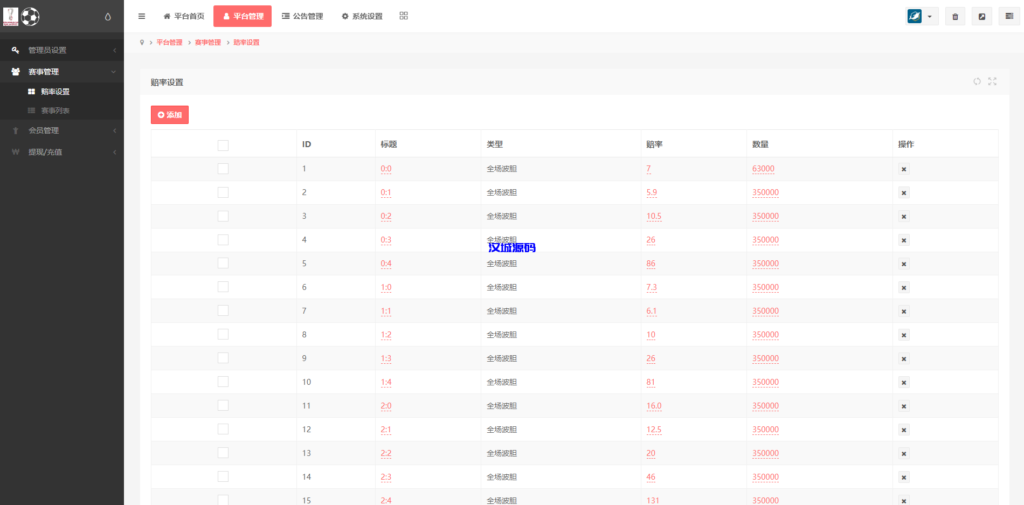The image size is (1024, 505).
Task: Edit the title 2:2 in row 13
Action: 386,453
